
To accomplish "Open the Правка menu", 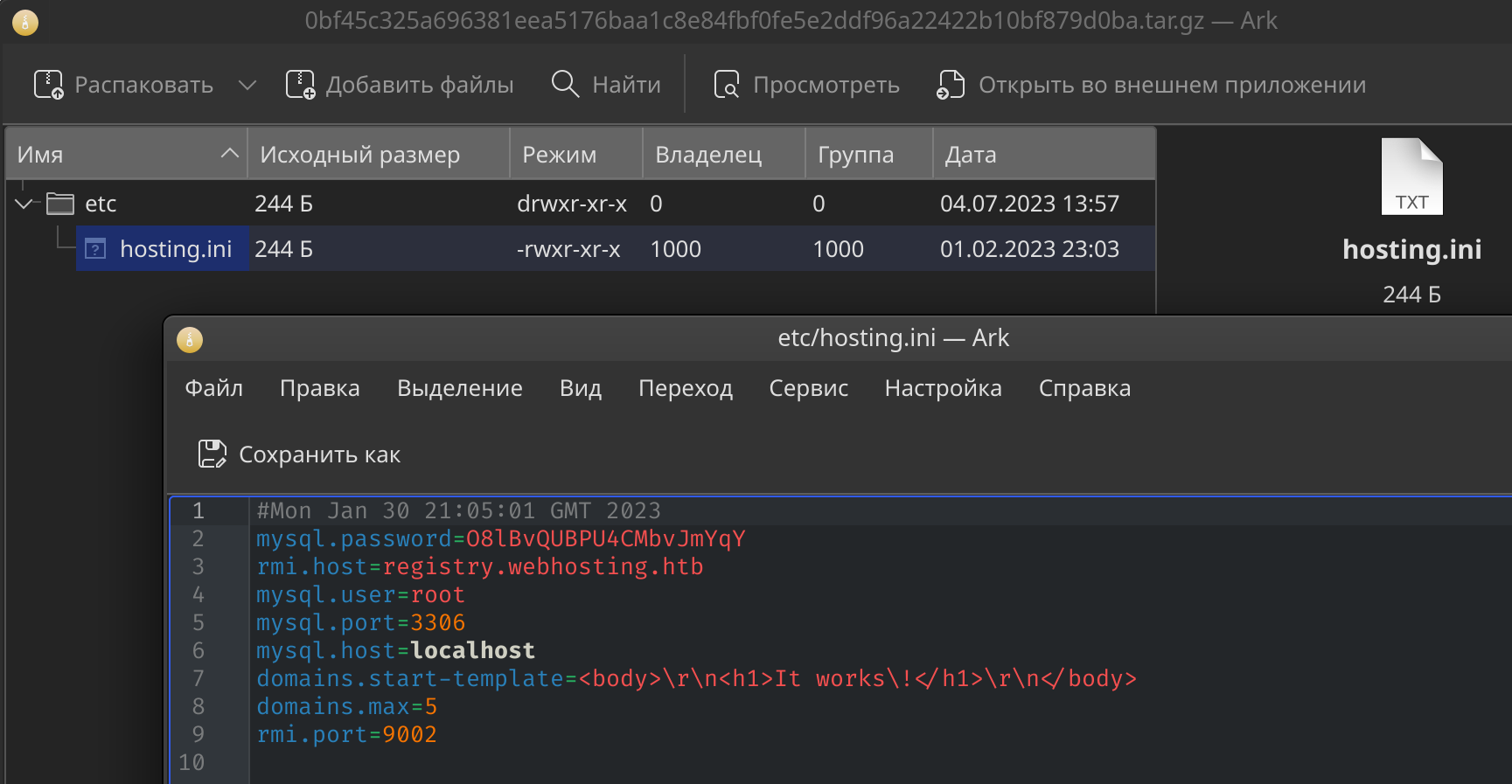I will click(x=320, y=388).
